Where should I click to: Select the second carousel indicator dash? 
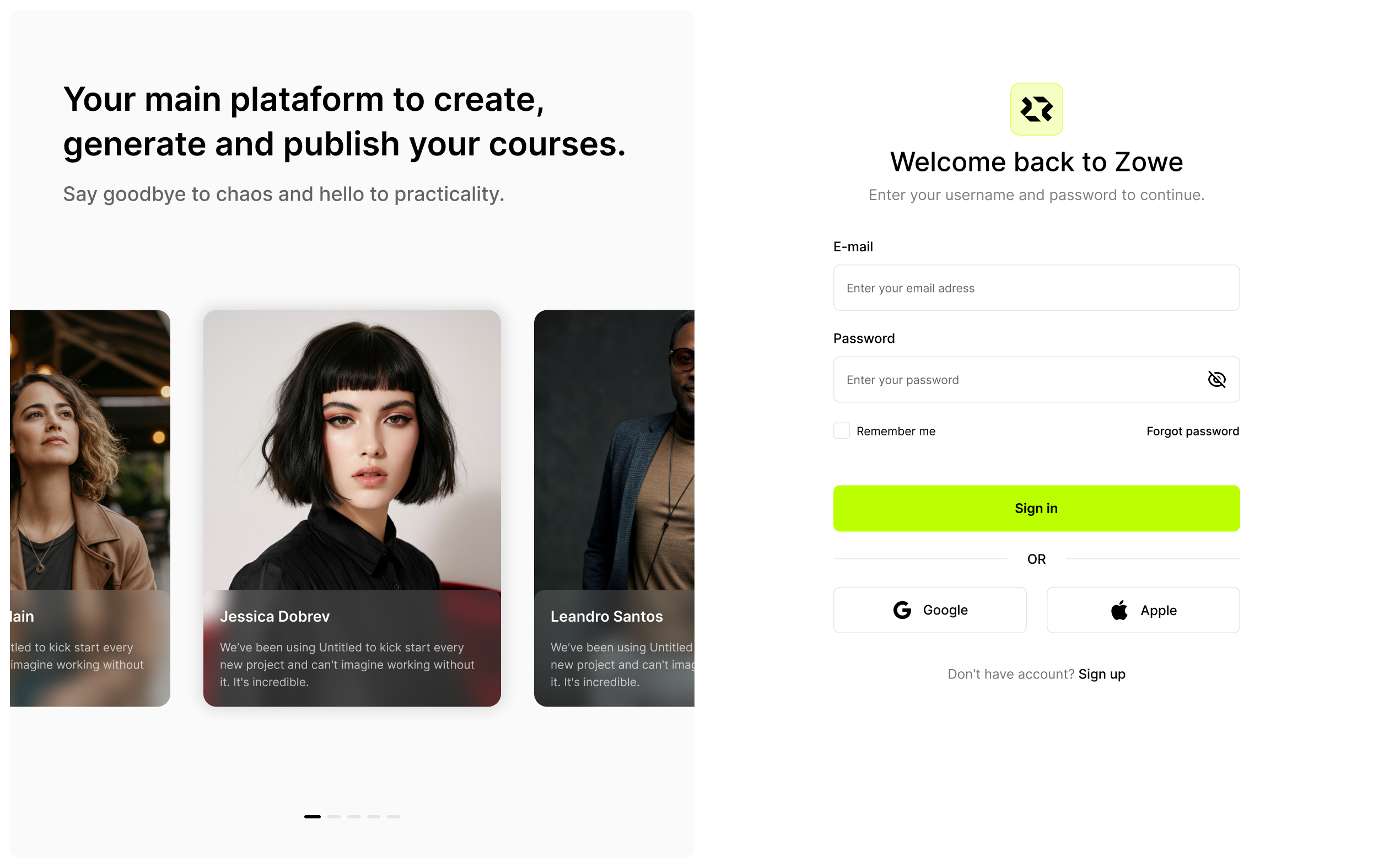pos(334,816)
